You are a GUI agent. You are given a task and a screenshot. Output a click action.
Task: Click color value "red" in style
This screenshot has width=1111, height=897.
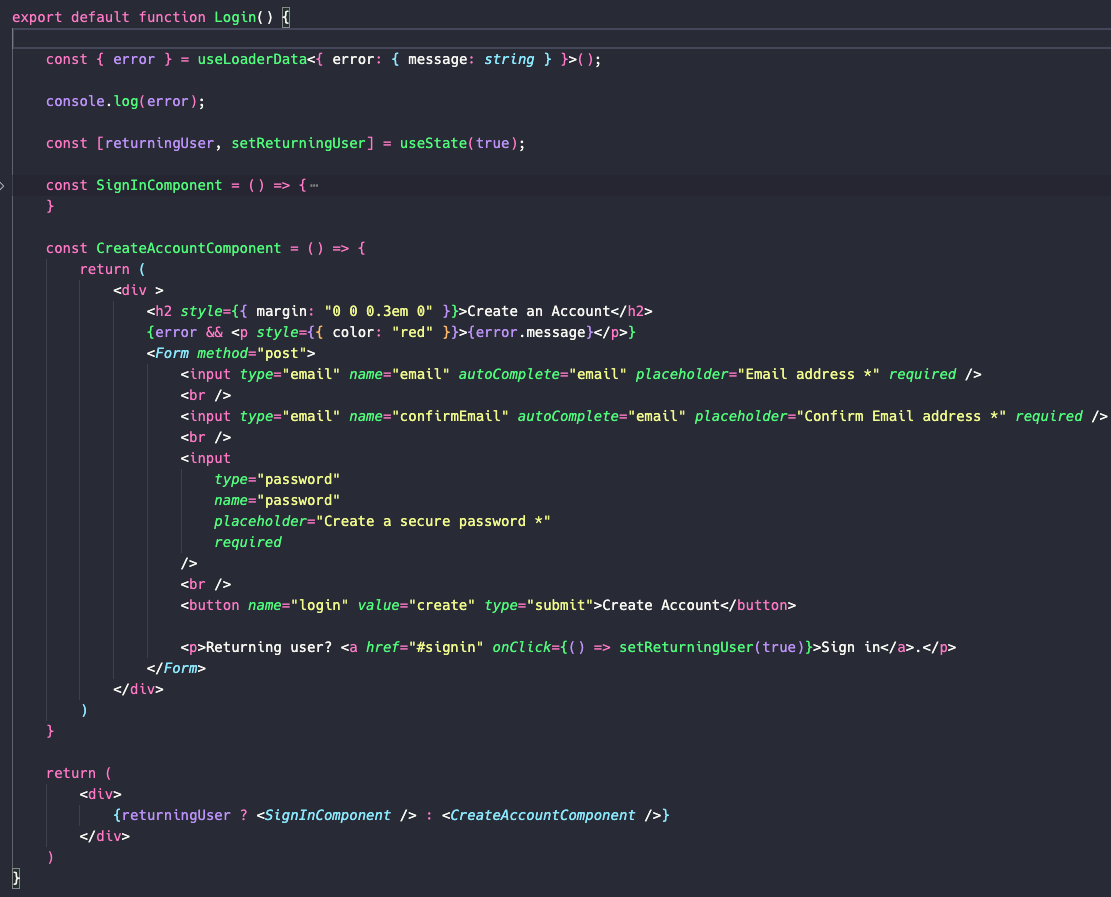[412, 332]
